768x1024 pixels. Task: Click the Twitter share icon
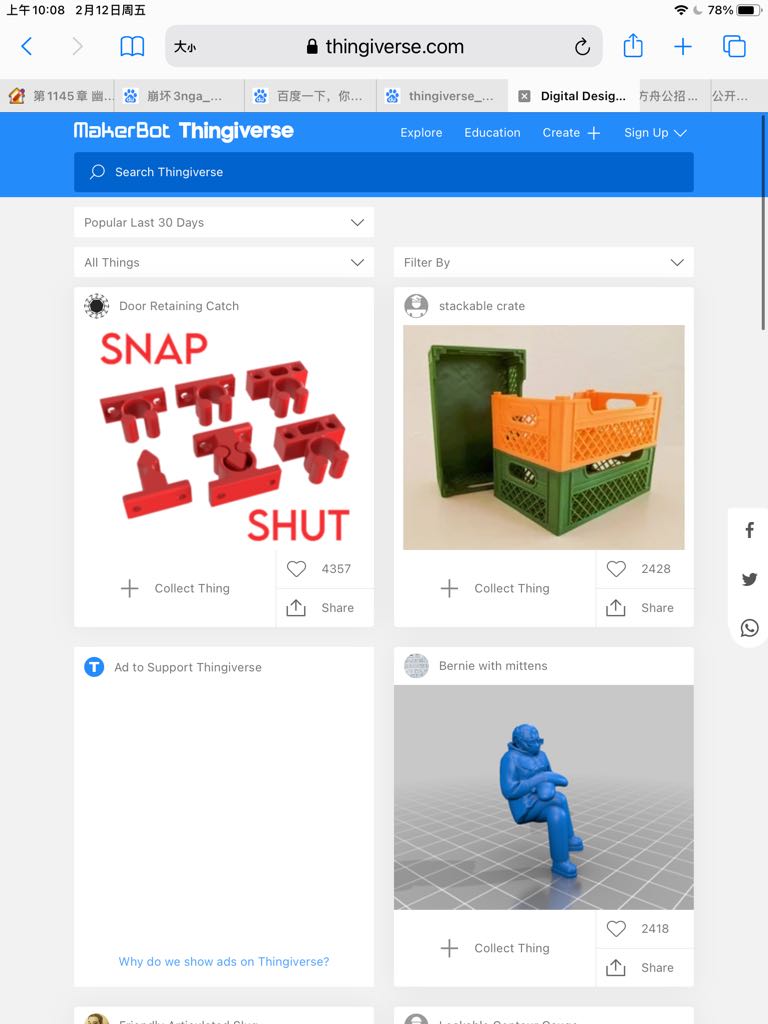click(750, 579)
